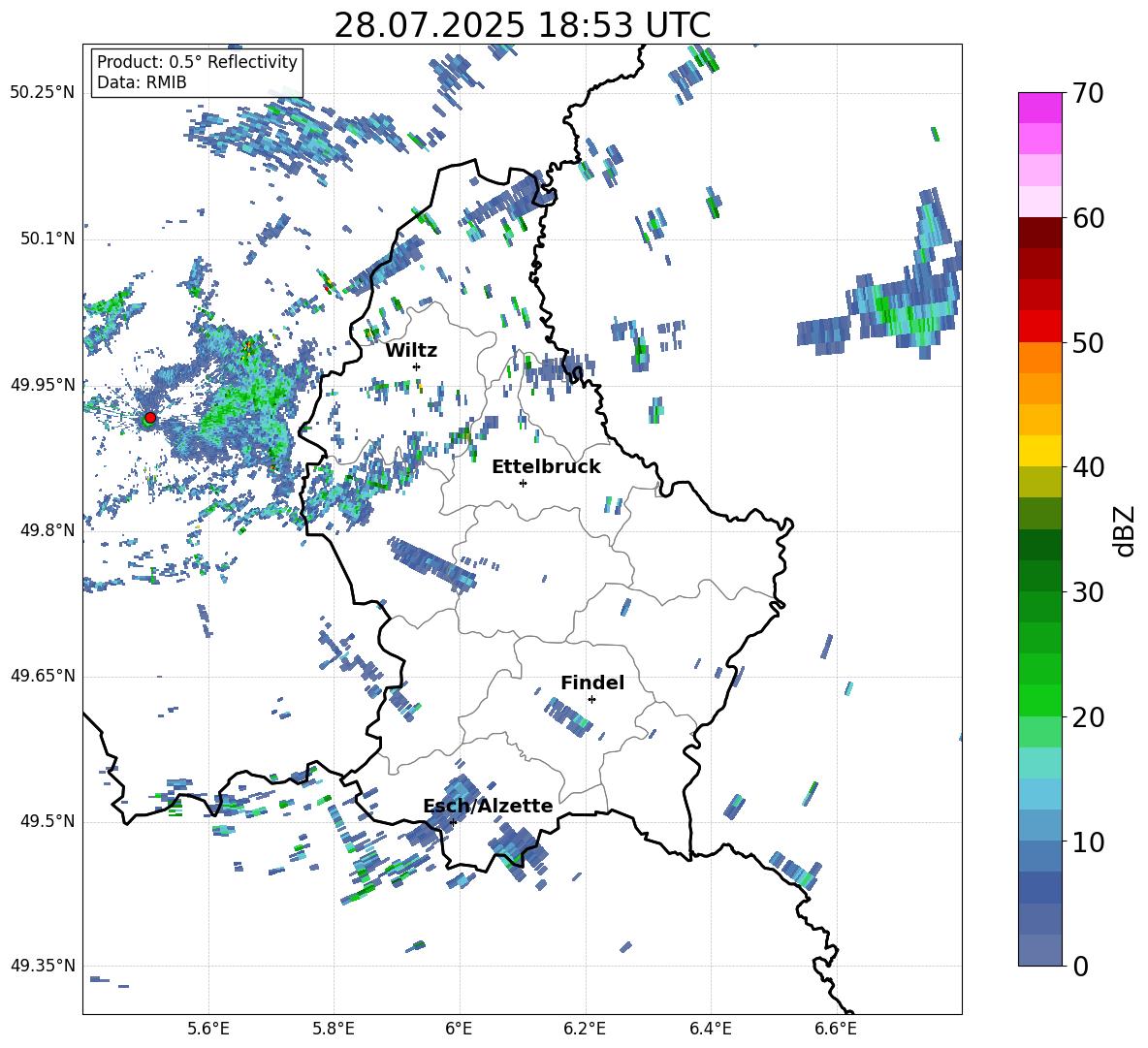Click the 30 tick label on colorbar
This screenshot has width=1148, height=1048.
click(x=1088, y=592)
